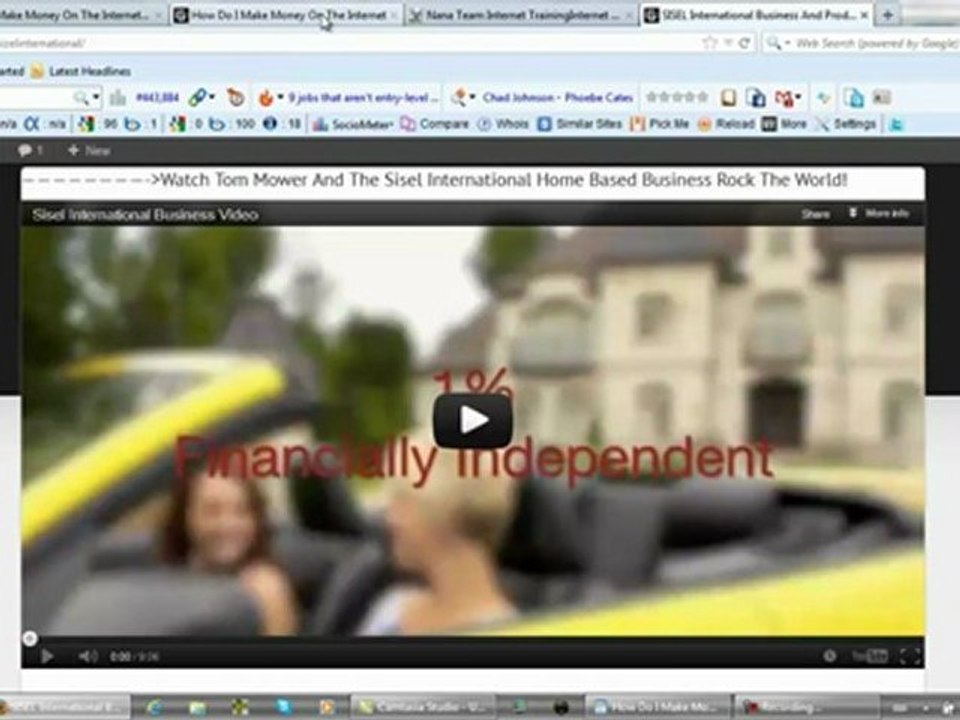960x720 pixels.
Task: Open the Alexa rank bar chart icon
Action: point(117,97)
